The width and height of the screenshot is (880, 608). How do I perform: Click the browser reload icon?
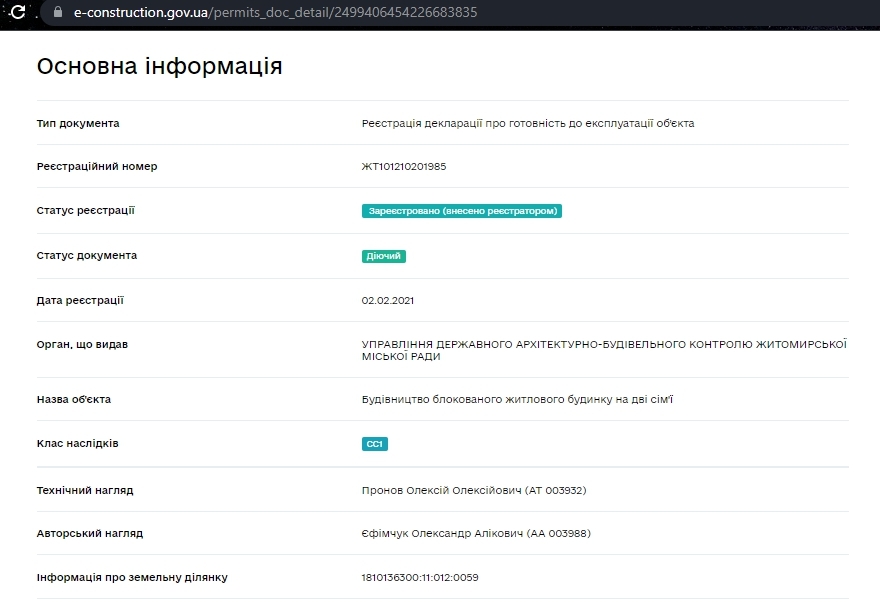[17, 12]
